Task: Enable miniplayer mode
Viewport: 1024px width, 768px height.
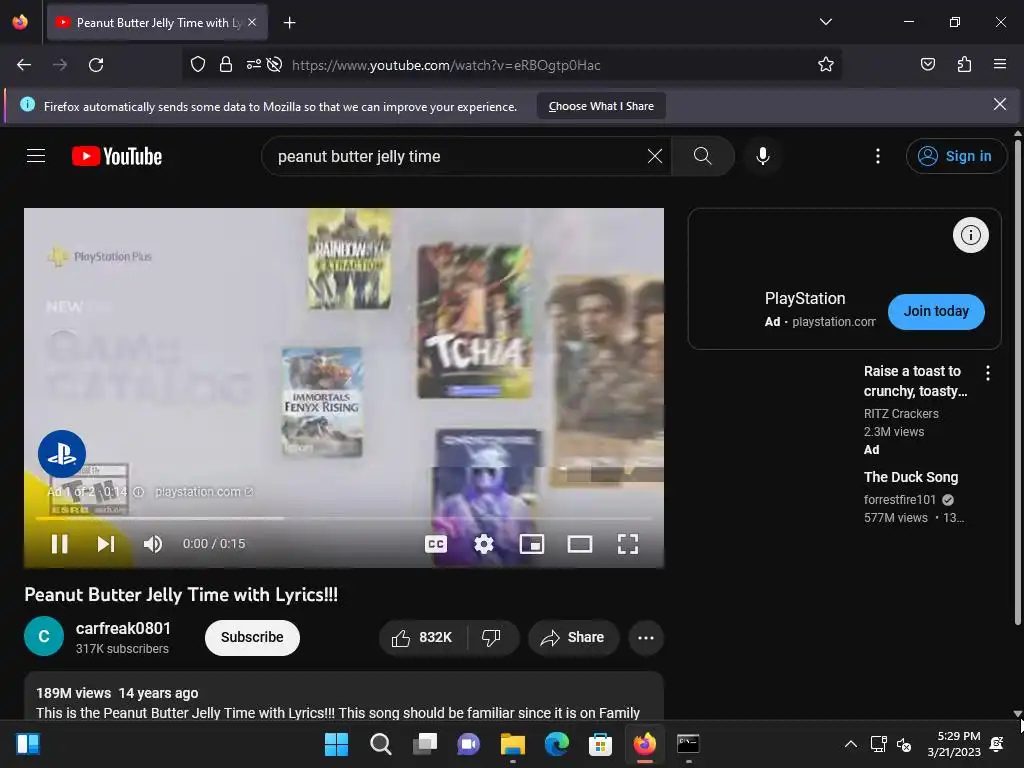Action: coord(532,544)
